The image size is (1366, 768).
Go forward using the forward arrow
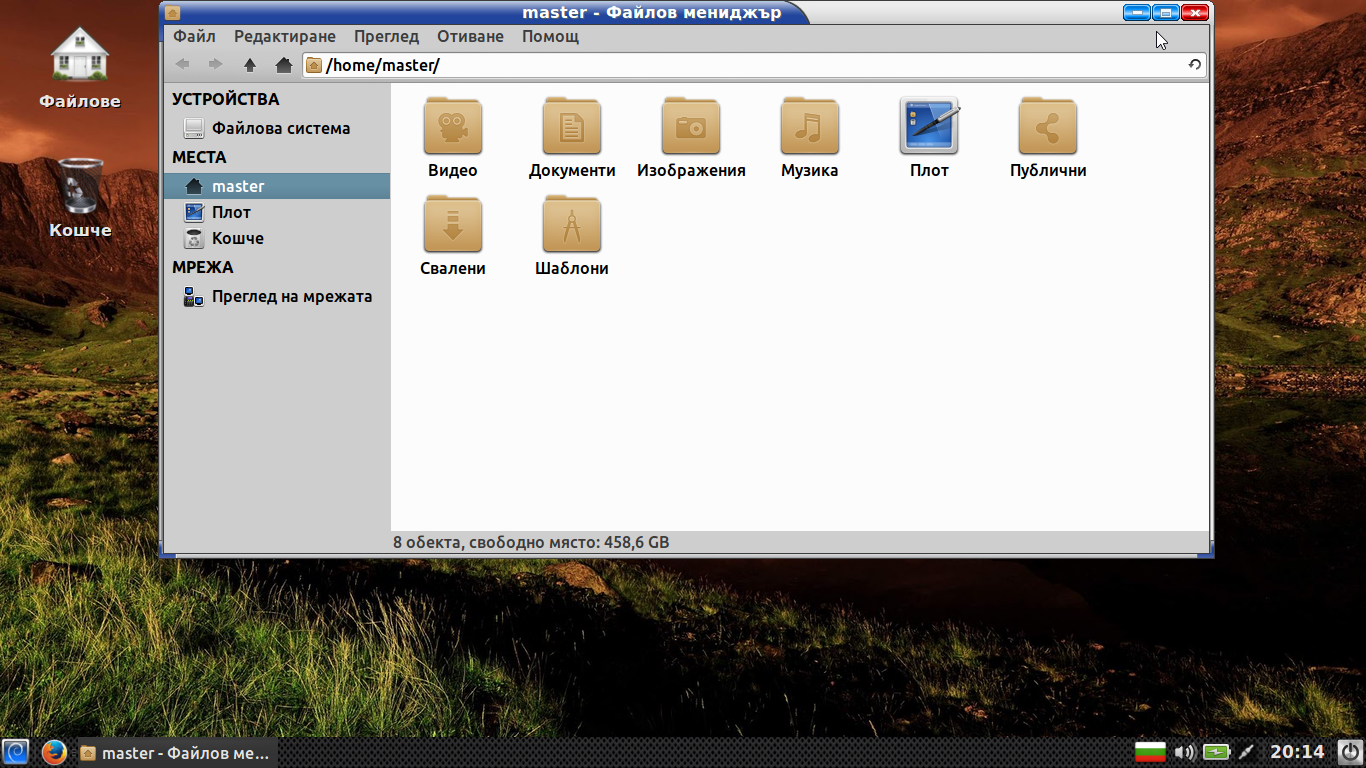click(x=215, y=65)
